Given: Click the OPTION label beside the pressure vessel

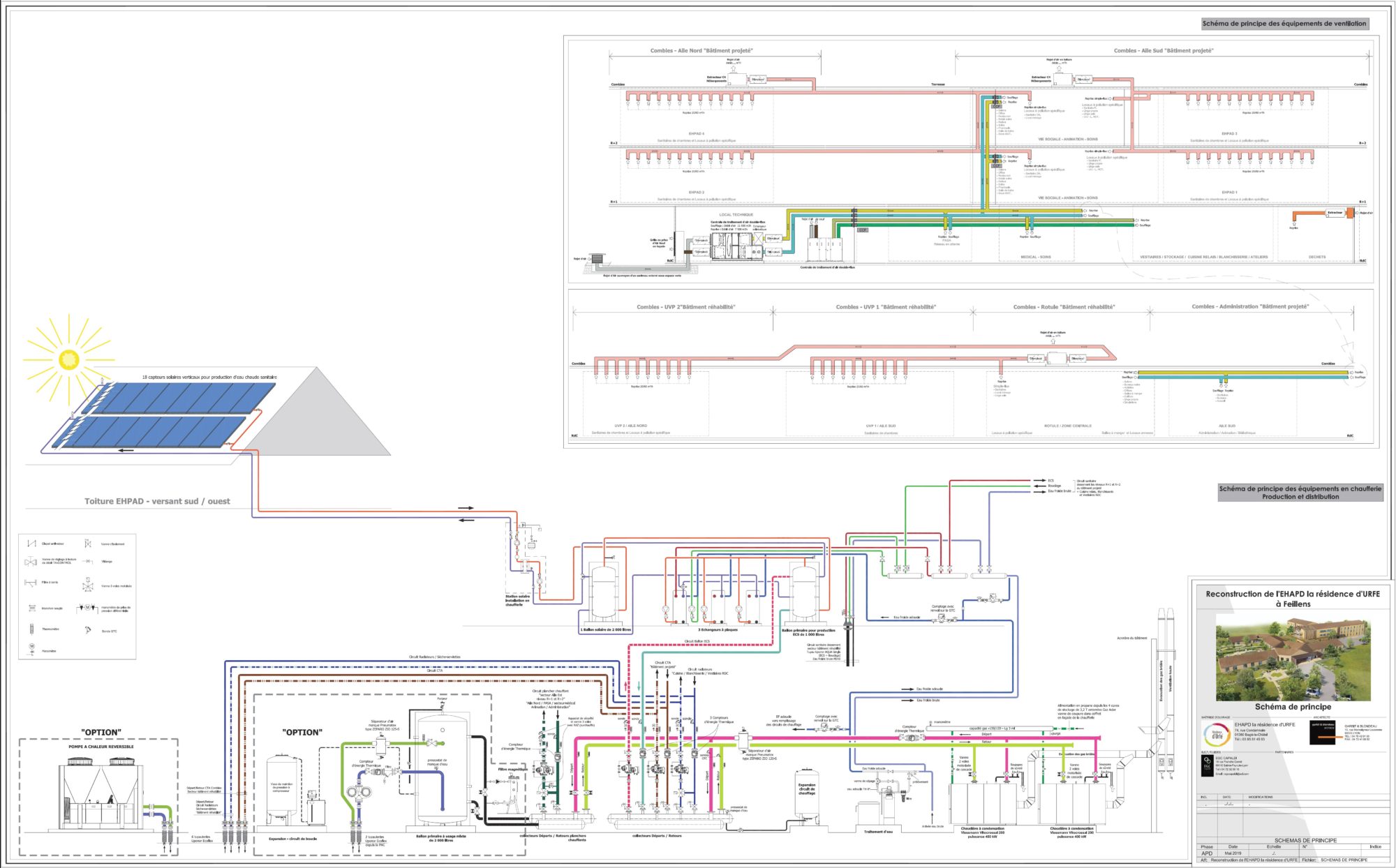Looking at the screenshot, I should click(x=302, y=732).
